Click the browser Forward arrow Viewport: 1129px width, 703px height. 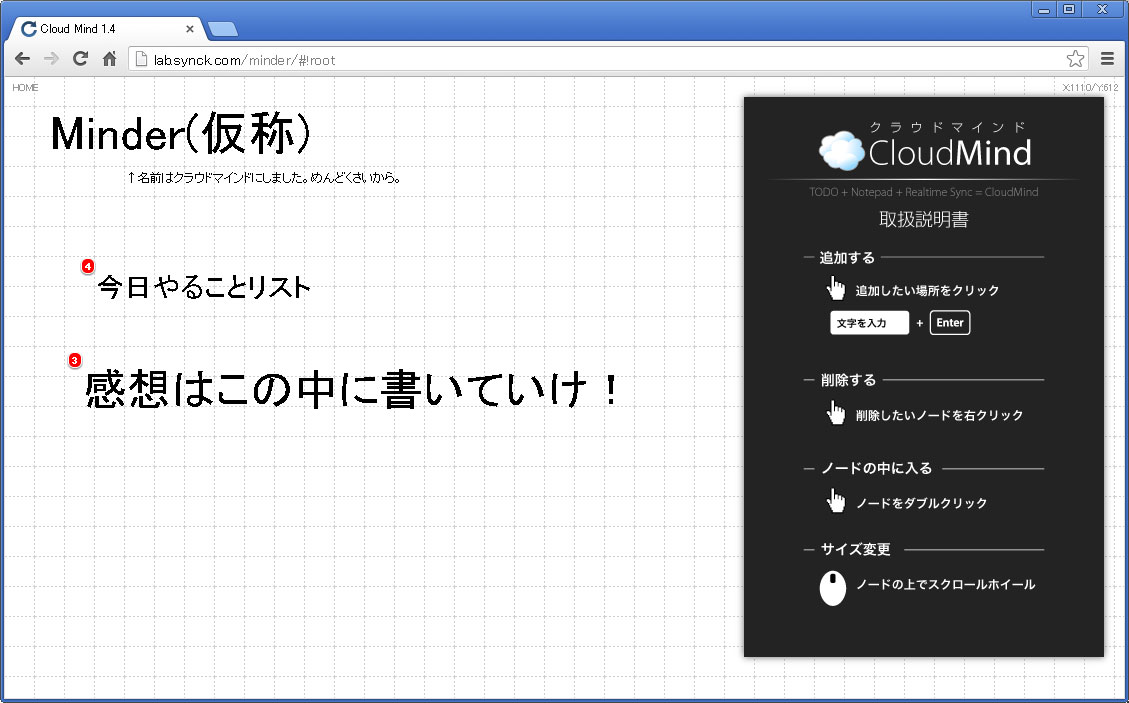(51, 59)
